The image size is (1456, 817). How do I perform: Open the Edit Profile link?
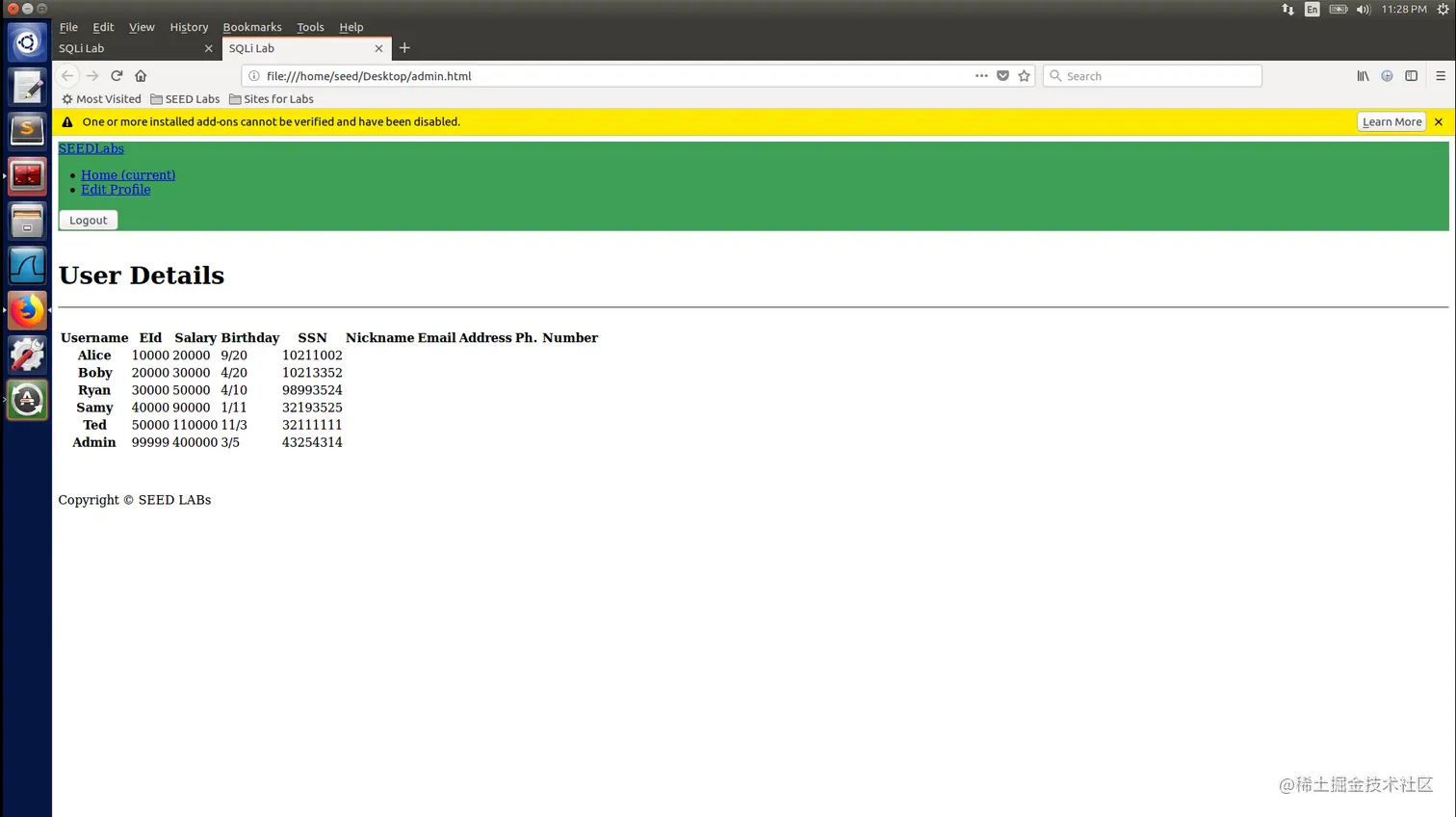[x=116, y=190]
